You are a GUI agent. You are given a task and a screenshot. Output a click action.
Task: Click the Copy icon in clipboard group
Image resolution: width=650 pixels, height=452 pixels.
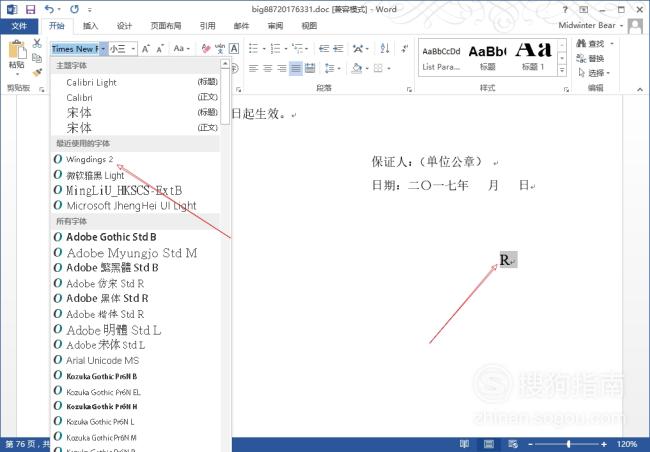pyautogui.click(x=37, y=58)
